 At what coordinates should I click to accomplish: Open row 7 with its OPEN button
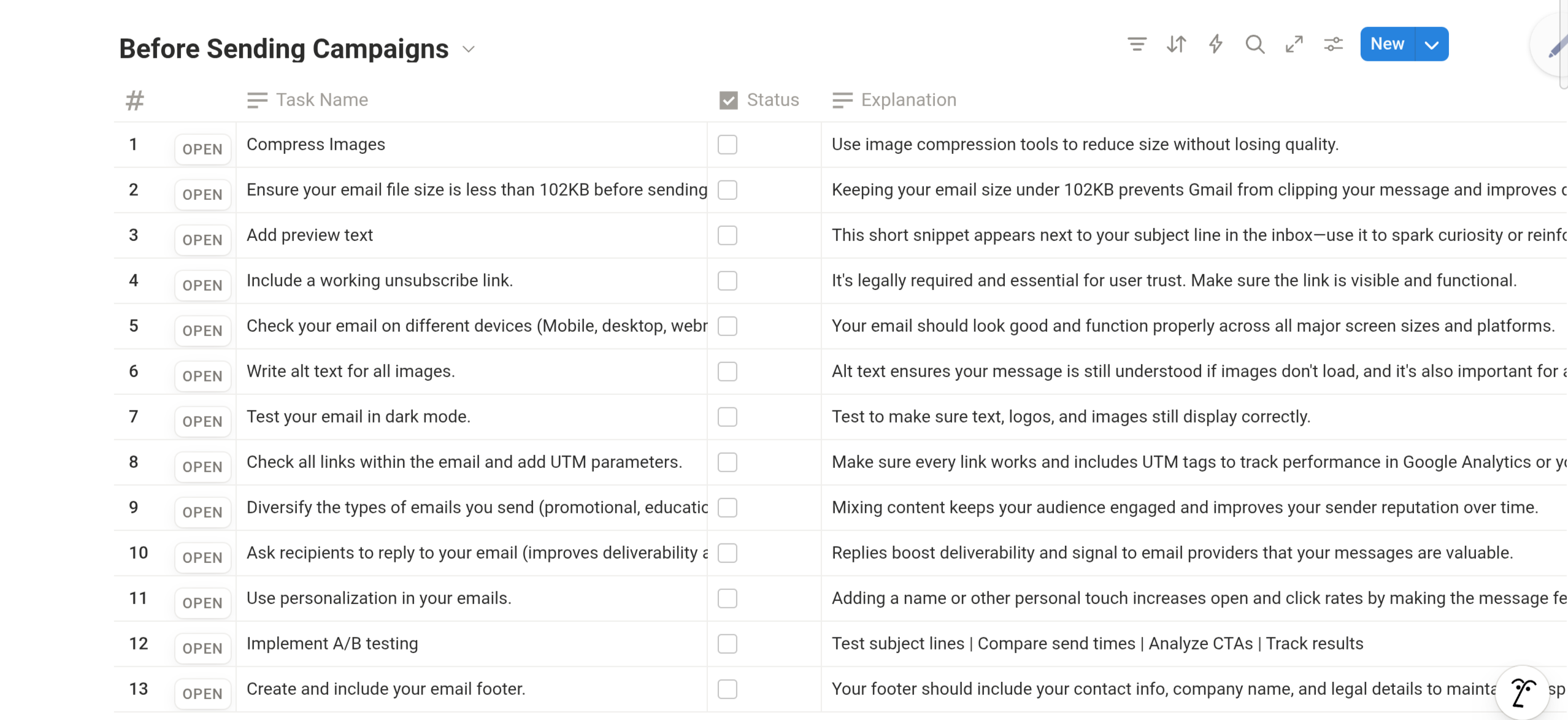(202, 421)
